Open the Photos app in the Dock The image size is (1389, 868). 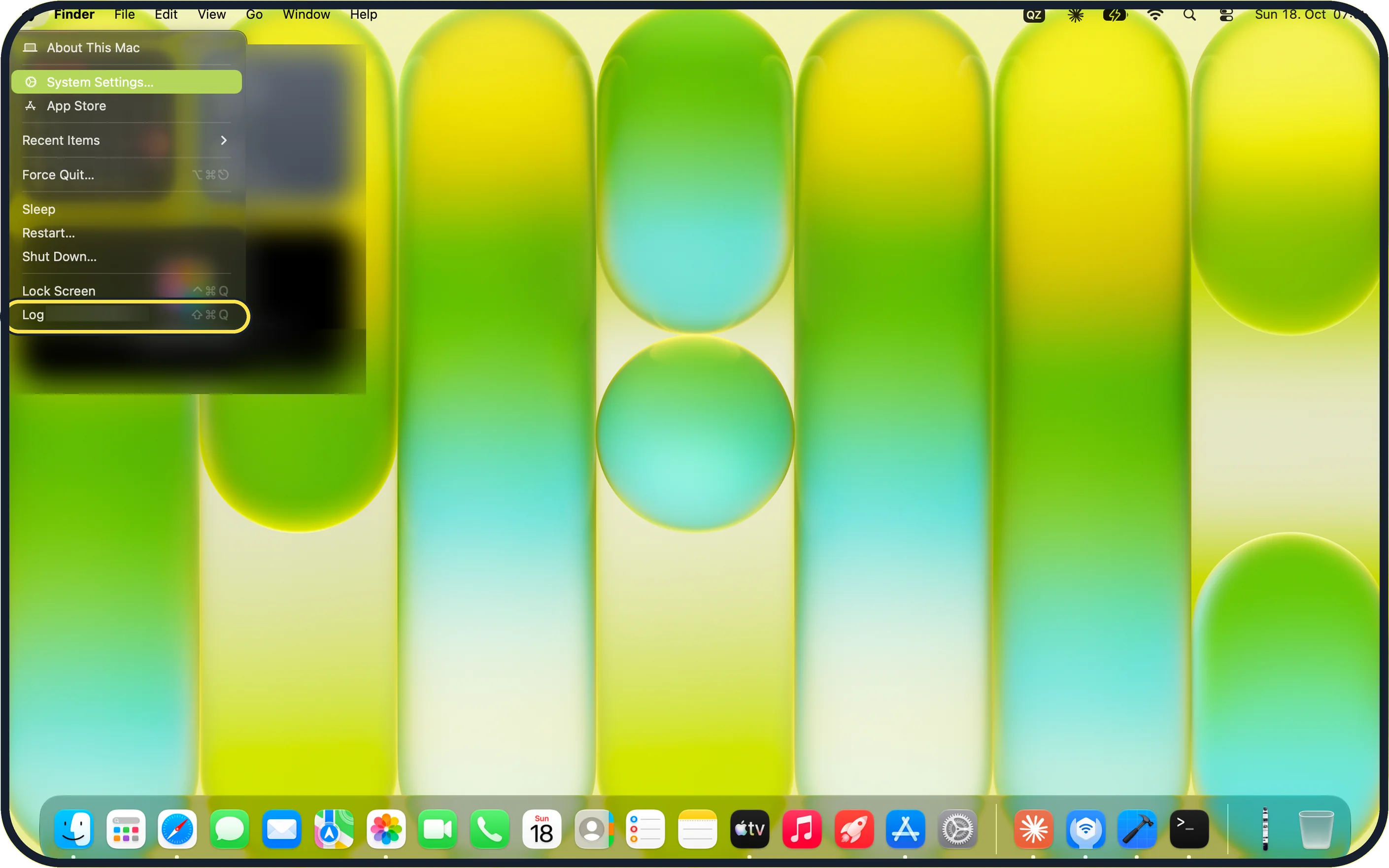point(386,829)
